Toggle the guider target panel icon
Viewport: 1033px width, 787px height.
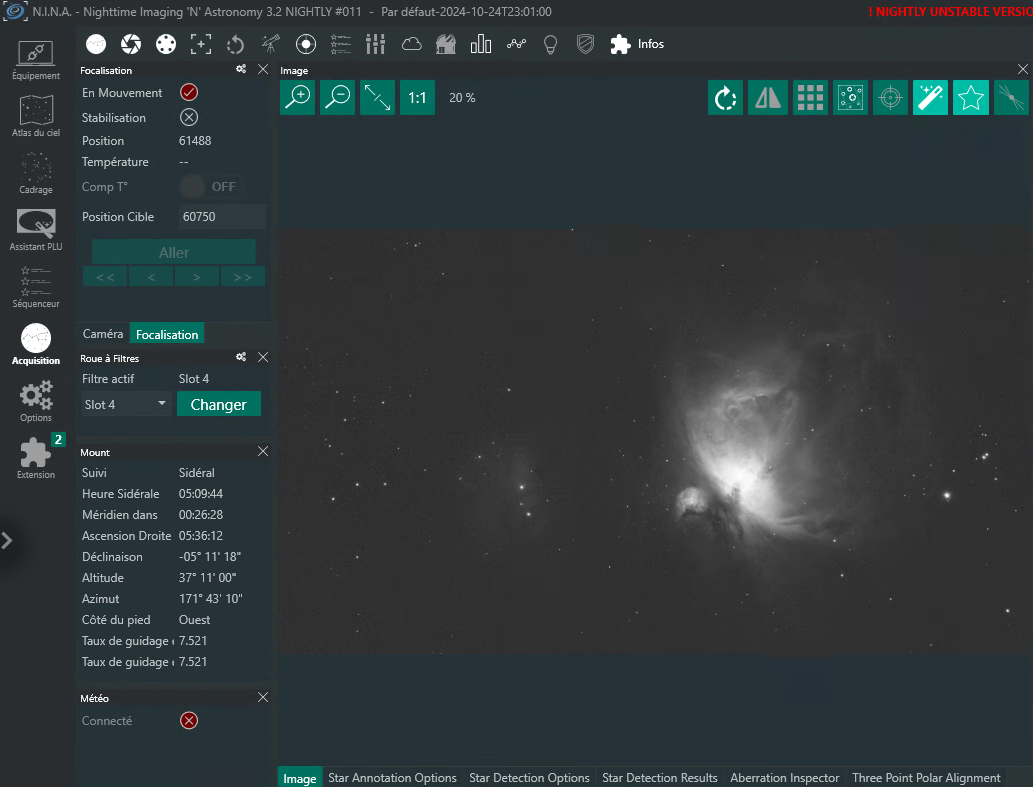click(306, 44)
